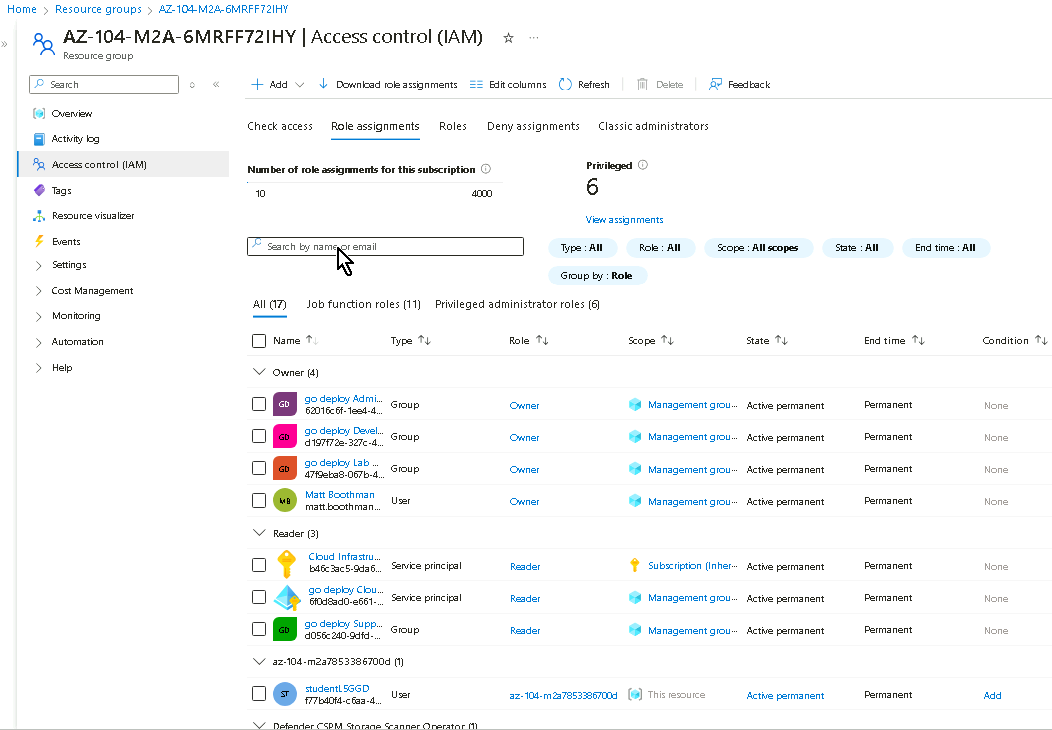Select checkbox for Matt Boothman
This screenshot has width=1052, height=730.
point(259,501)
